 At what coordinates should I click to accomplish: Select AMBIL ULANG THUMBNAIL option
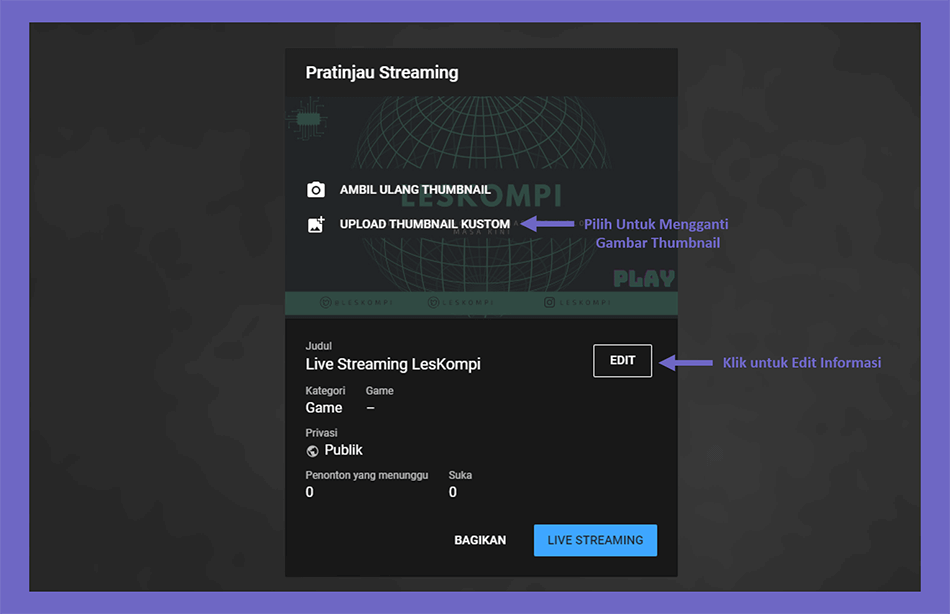(415, 190)
